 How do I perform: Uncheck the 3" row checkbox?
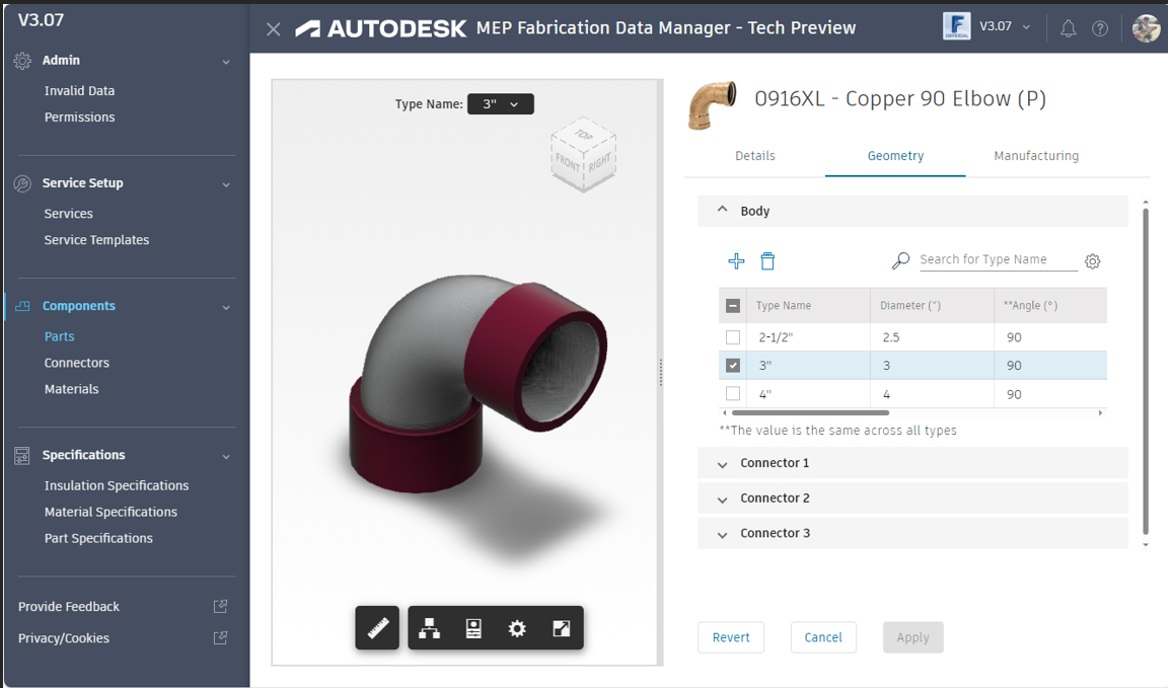pos(733,365)
